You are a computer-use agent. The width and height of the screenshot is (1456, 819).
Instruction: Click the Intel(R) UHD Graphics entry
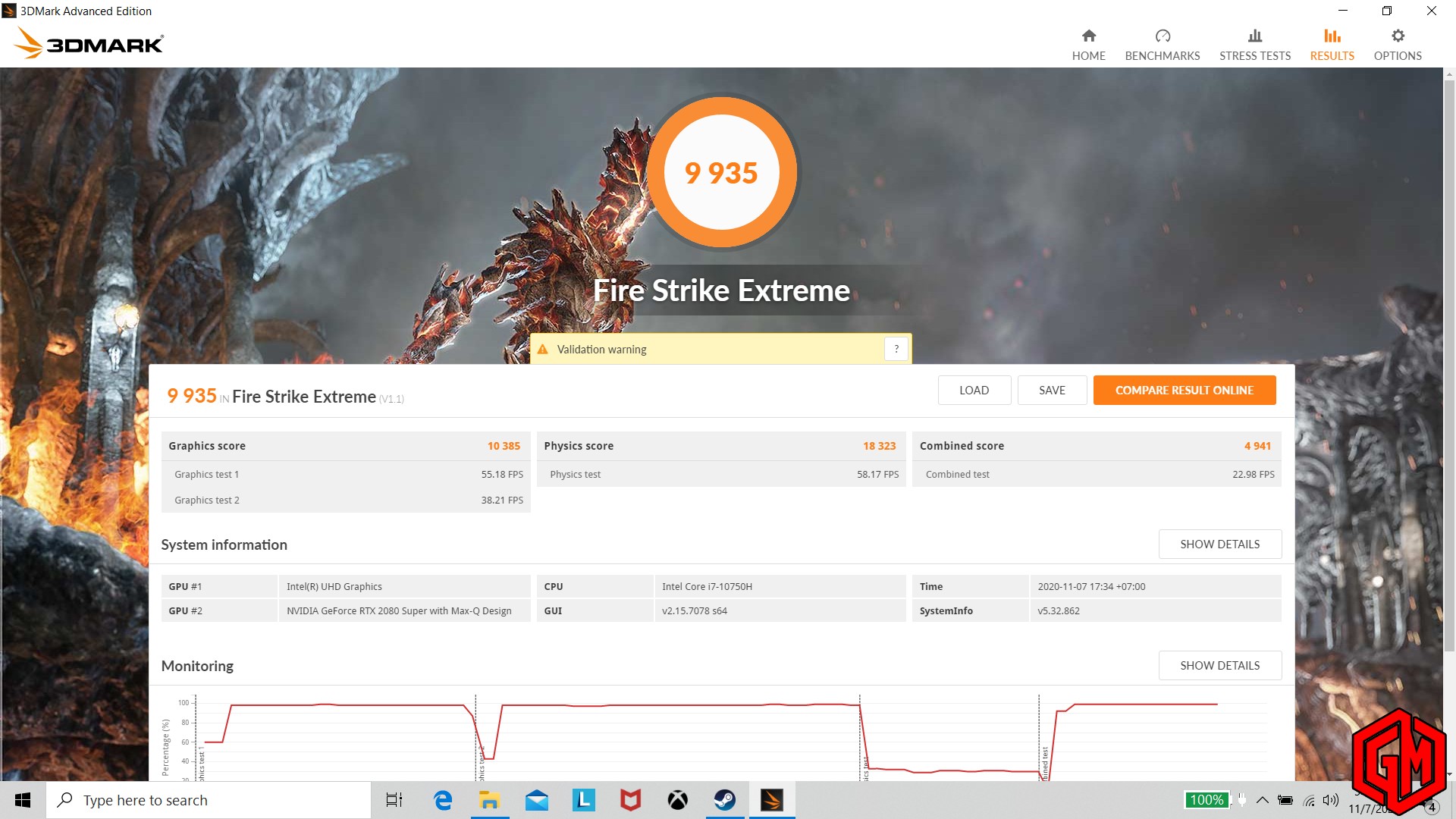(334, 586)
